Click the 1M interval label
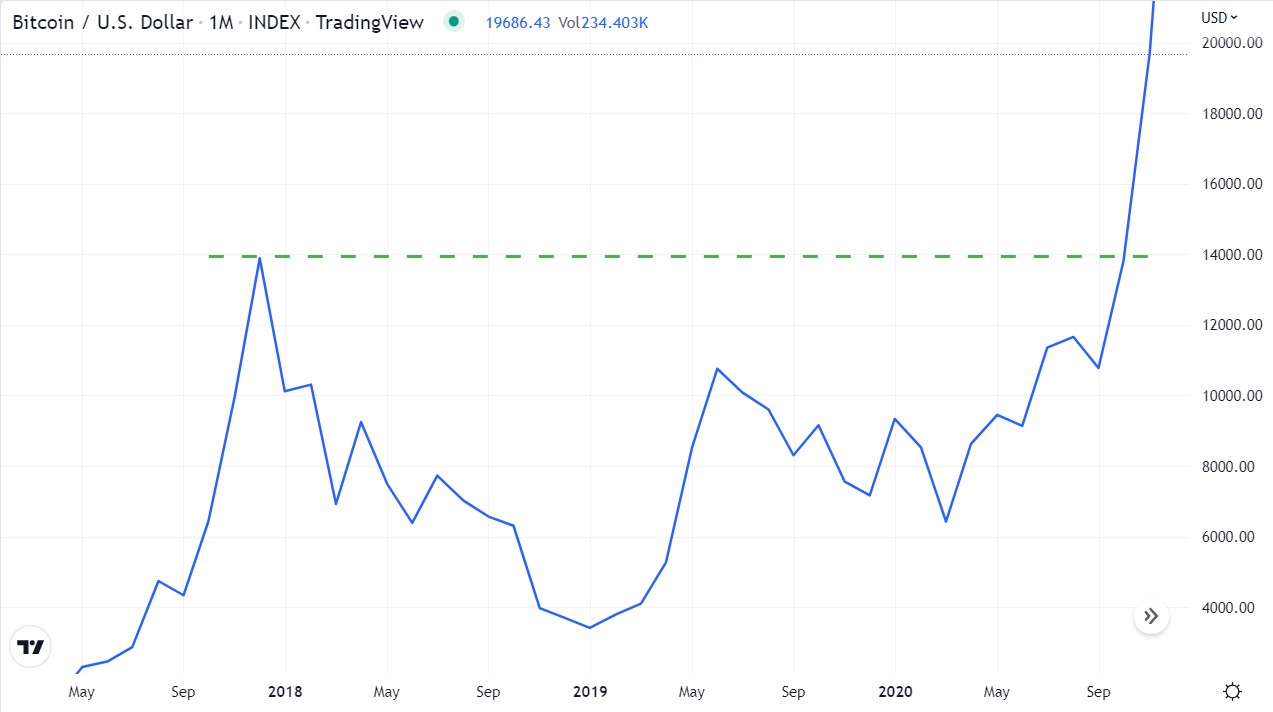This screenshot has height=712, width=1273. point(221,22)
